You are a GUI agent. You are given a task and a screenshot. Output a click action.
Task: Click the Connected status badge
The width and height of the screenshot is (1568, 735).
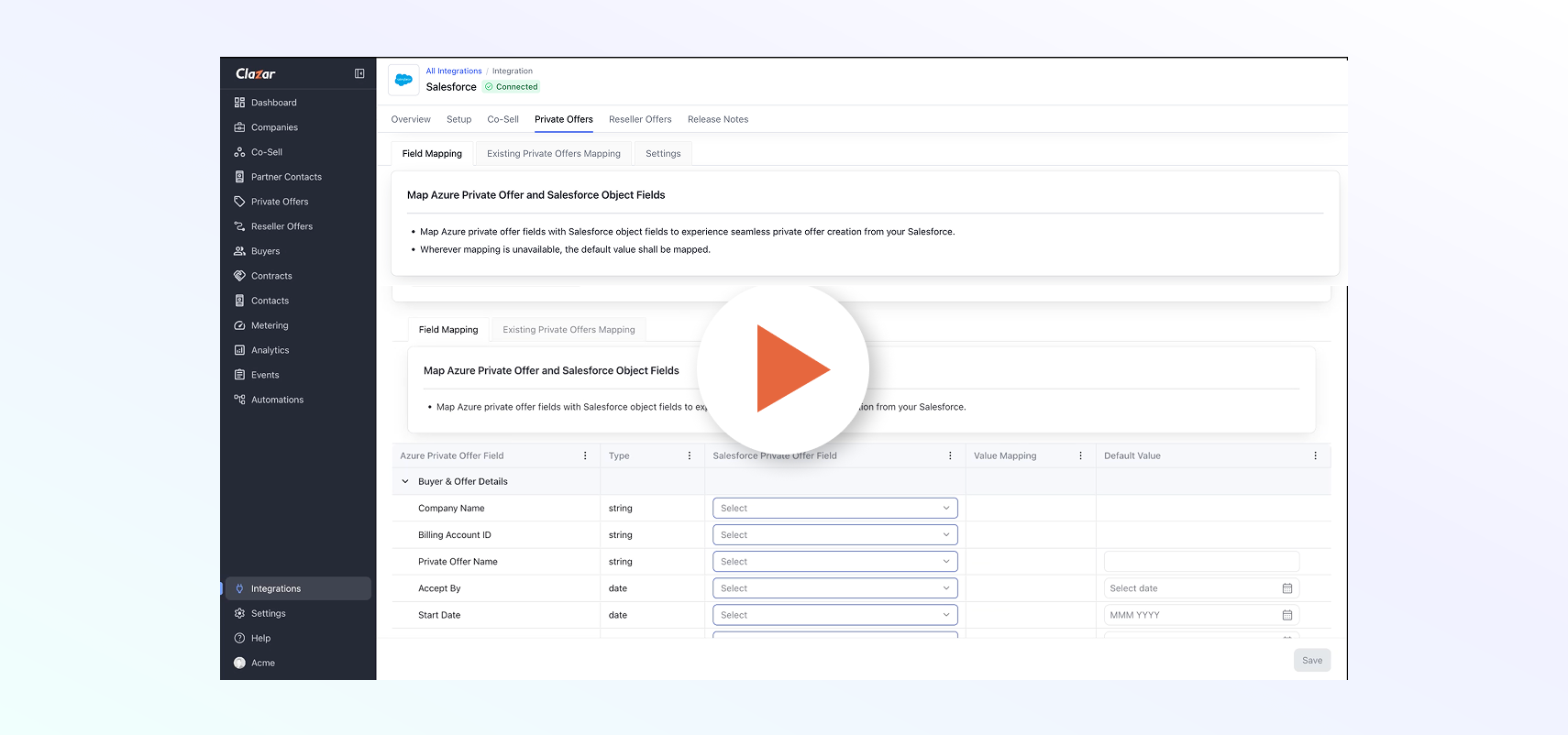pyautogui.click(x=512, y=87)
